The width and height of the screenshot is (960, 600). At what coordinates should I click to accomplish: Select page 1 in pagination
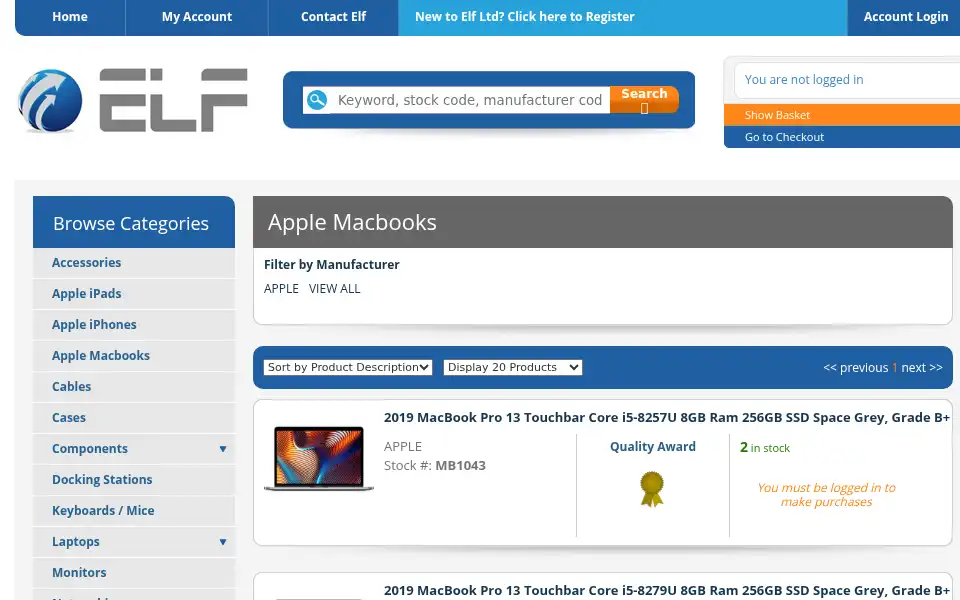point(894,367)
